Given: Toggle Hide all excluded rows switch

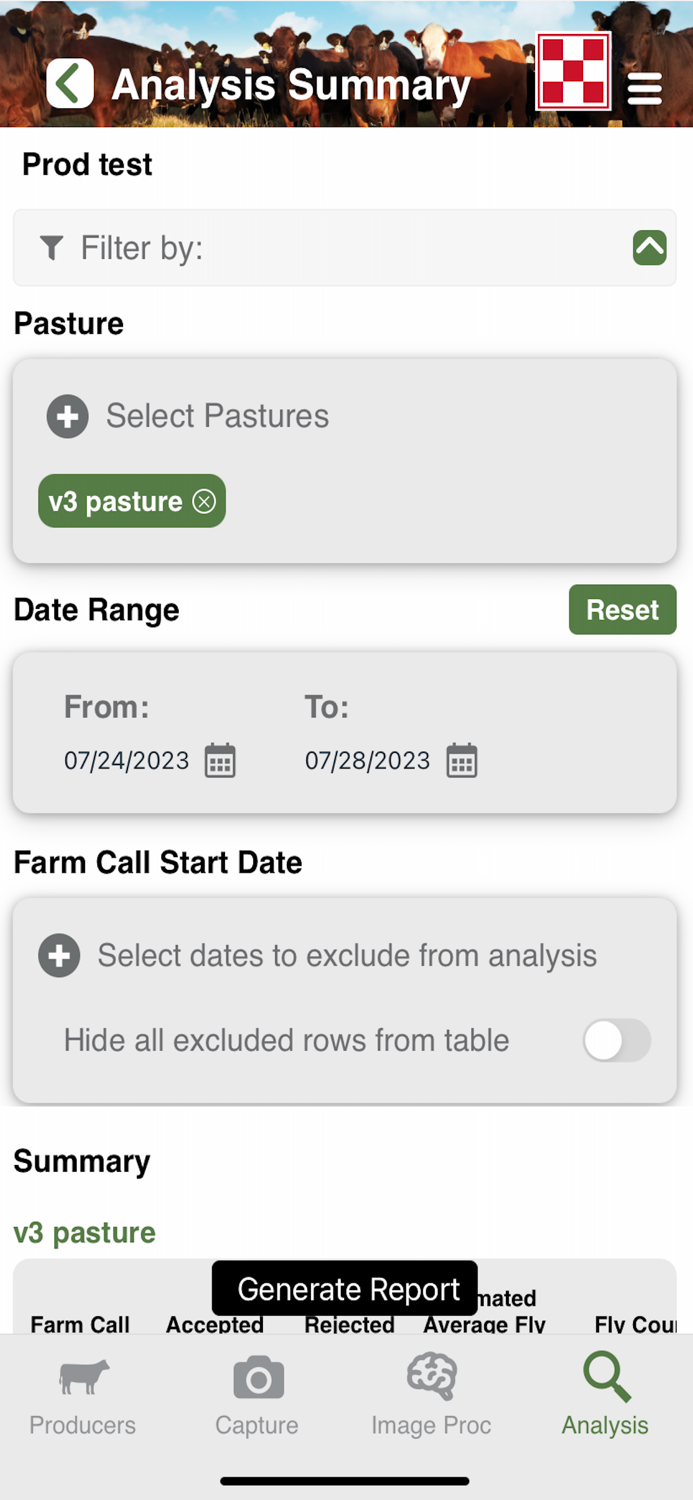Looking at the screenshot, I should tap(616, 1041).
